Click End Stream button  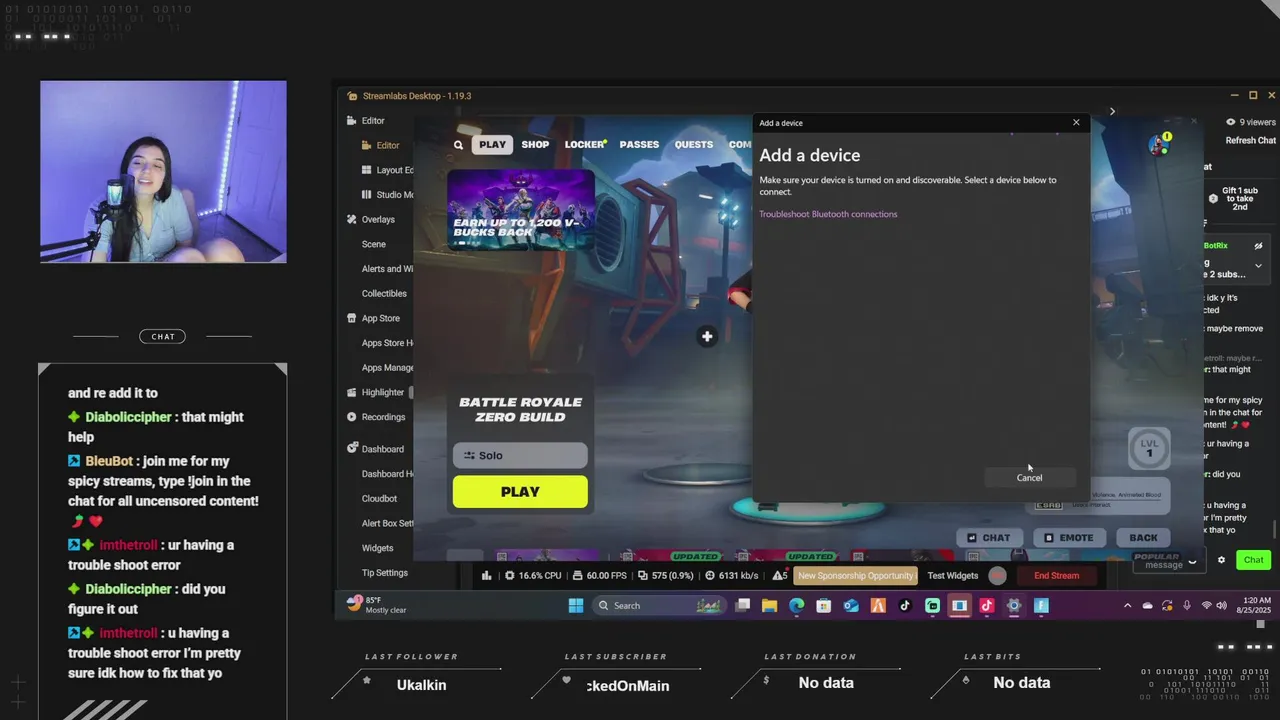(1056, 575)
